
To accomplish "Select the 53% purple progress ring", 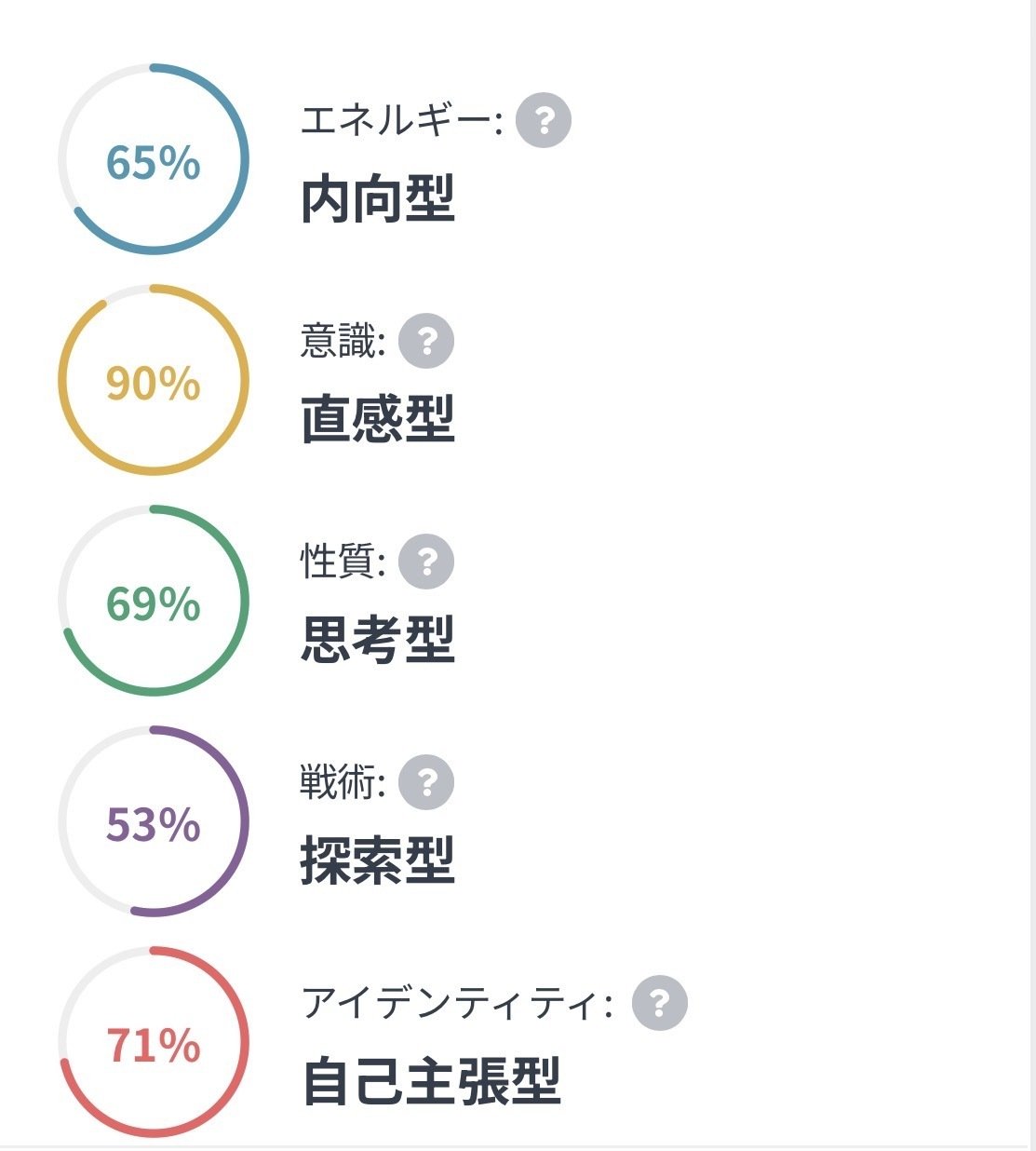I will pyautogui.click(x=154, y=821).
